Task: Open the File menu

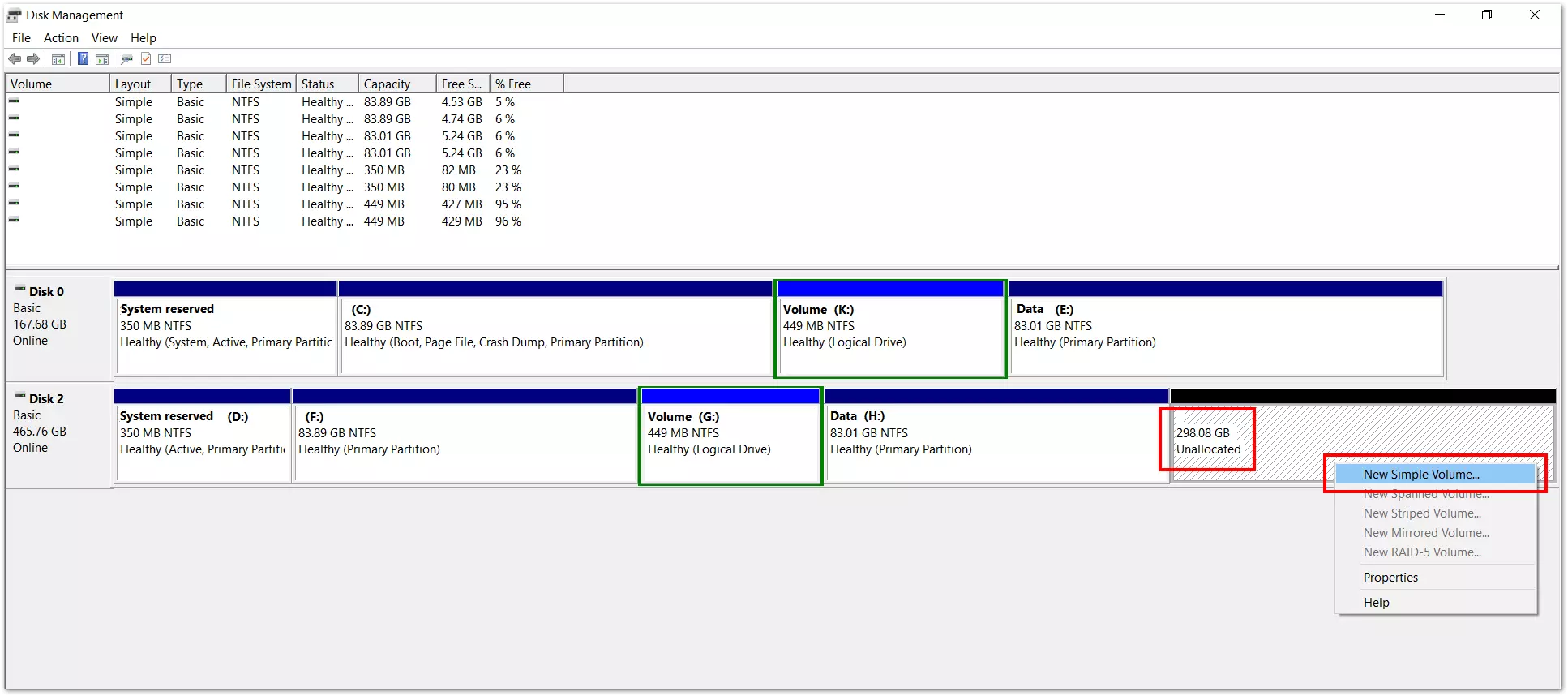Action: (21, 38)
